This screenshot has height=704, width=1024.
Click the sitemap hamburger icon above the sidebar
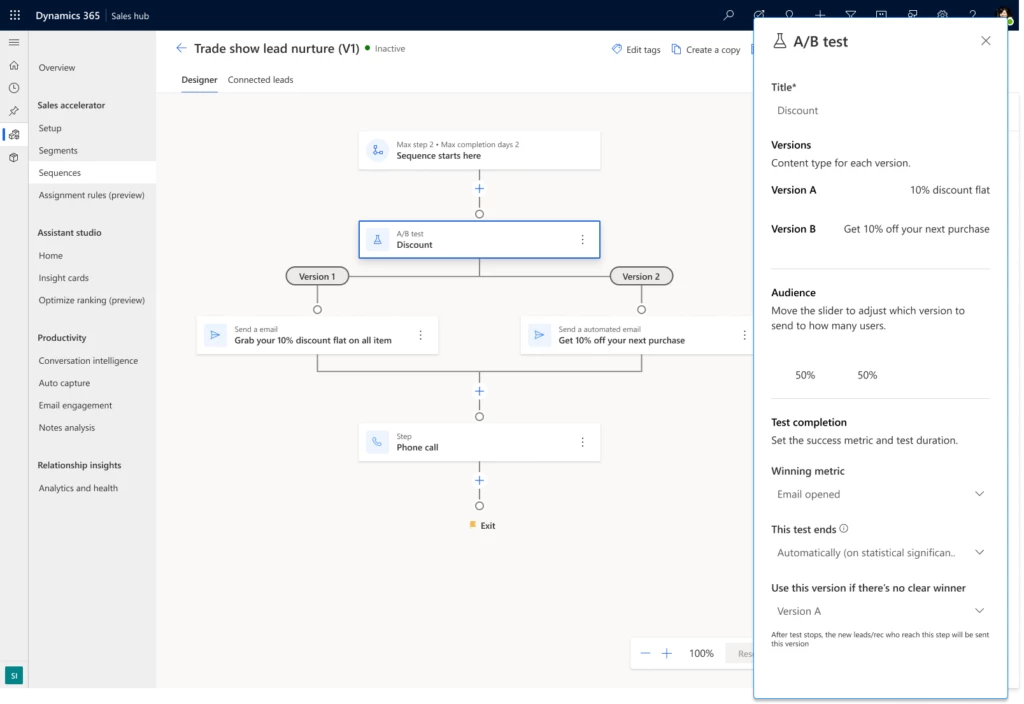[14, 42]
